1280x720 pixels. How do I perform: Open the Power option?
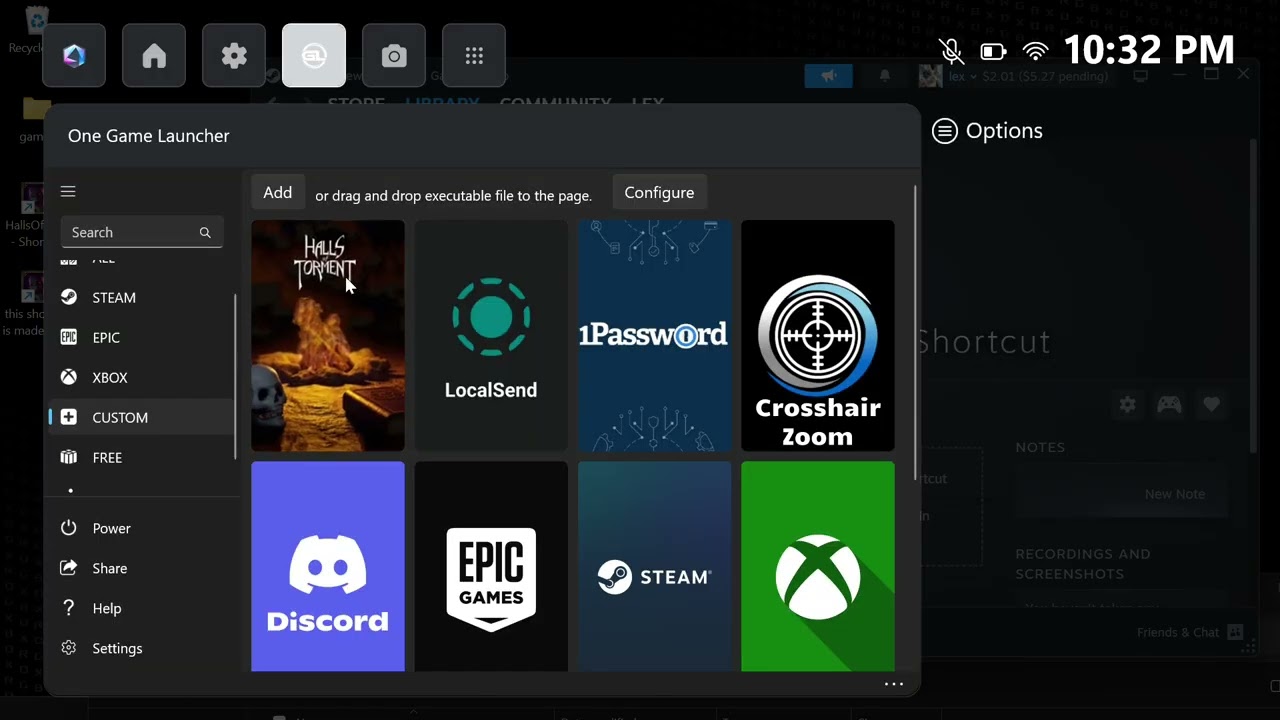pyautogui.click(x=140, y=528)
